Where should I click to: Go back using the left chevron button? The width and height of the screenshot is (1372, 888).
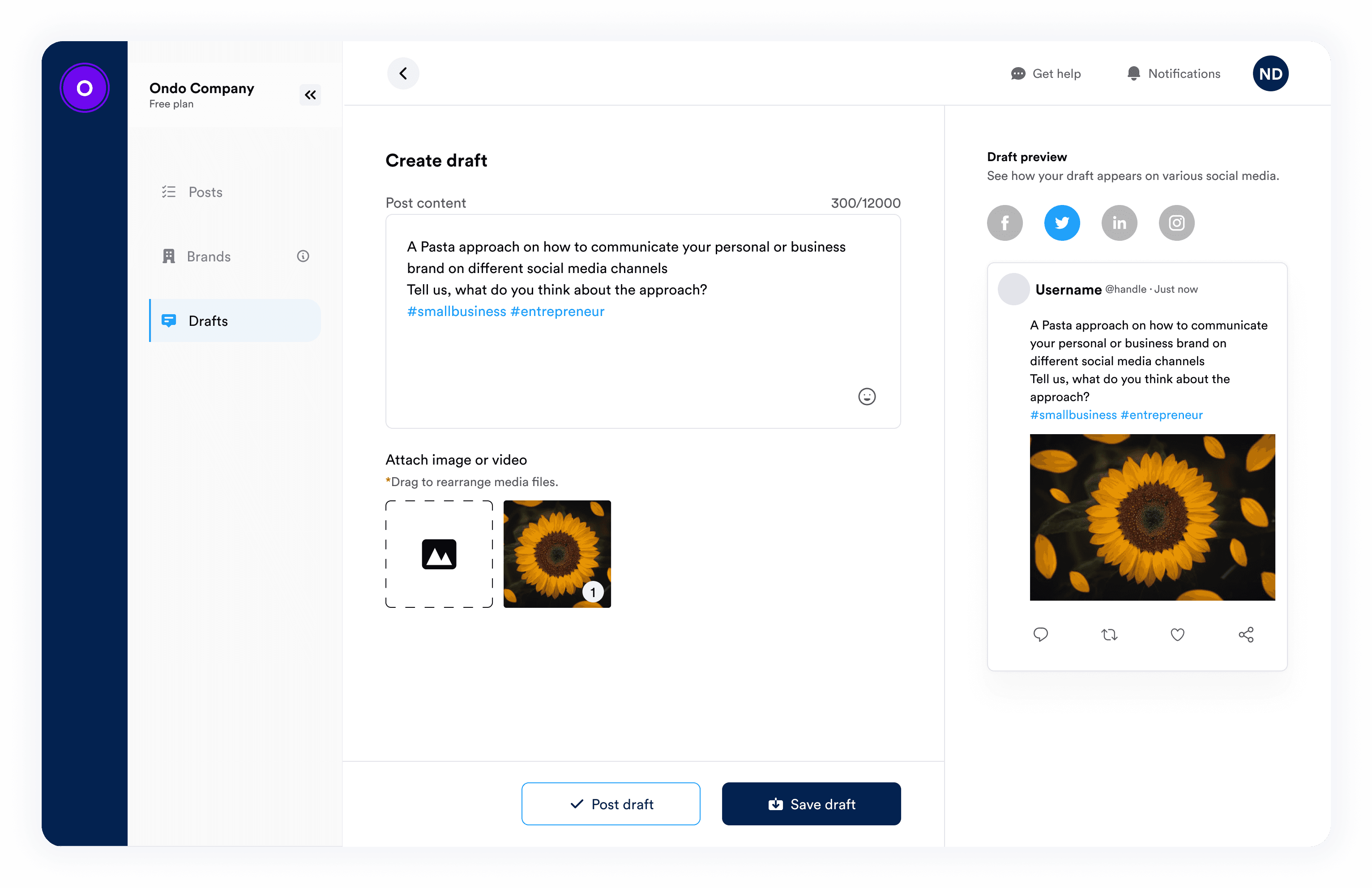click(403, 73)
